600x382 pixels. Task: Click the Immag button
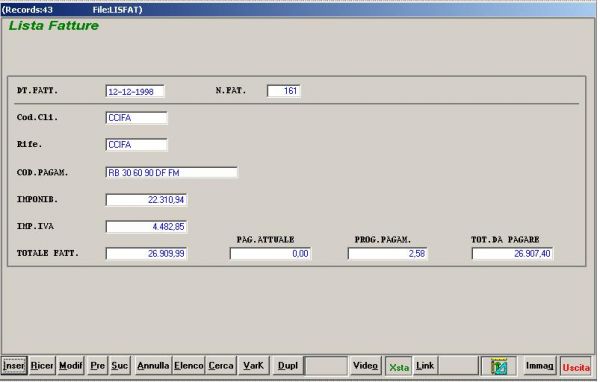pos(539,366)
